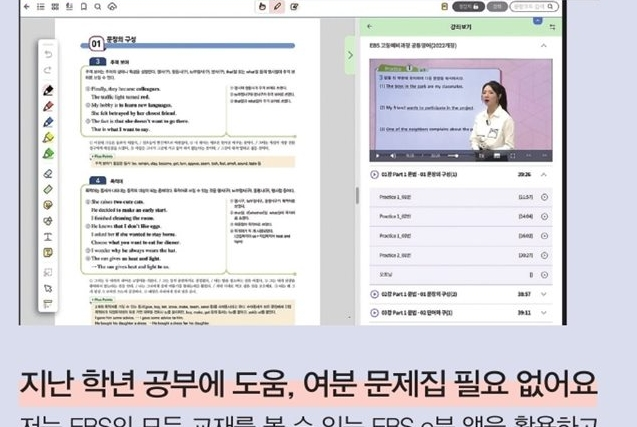Select the ruler tool in the drawing toolbar
Screen dimensions: 637x427
click(47, 189)
